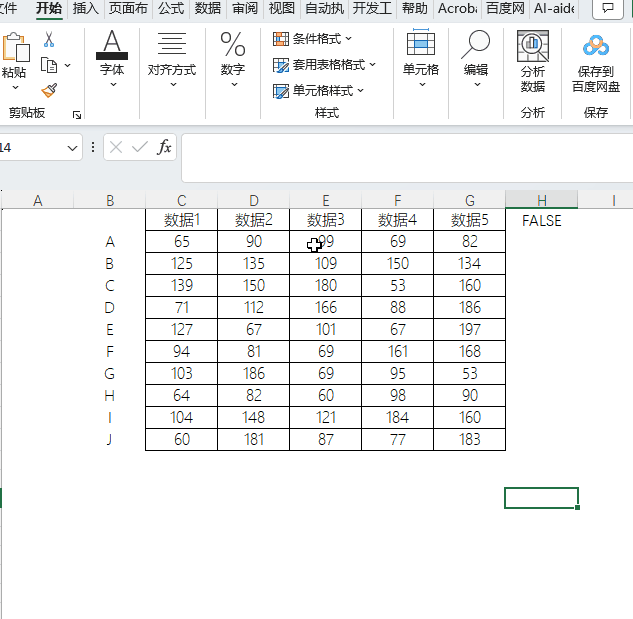633x619 pixels.
Task: Open the AI-aided tab
Action: click(554, 8)
